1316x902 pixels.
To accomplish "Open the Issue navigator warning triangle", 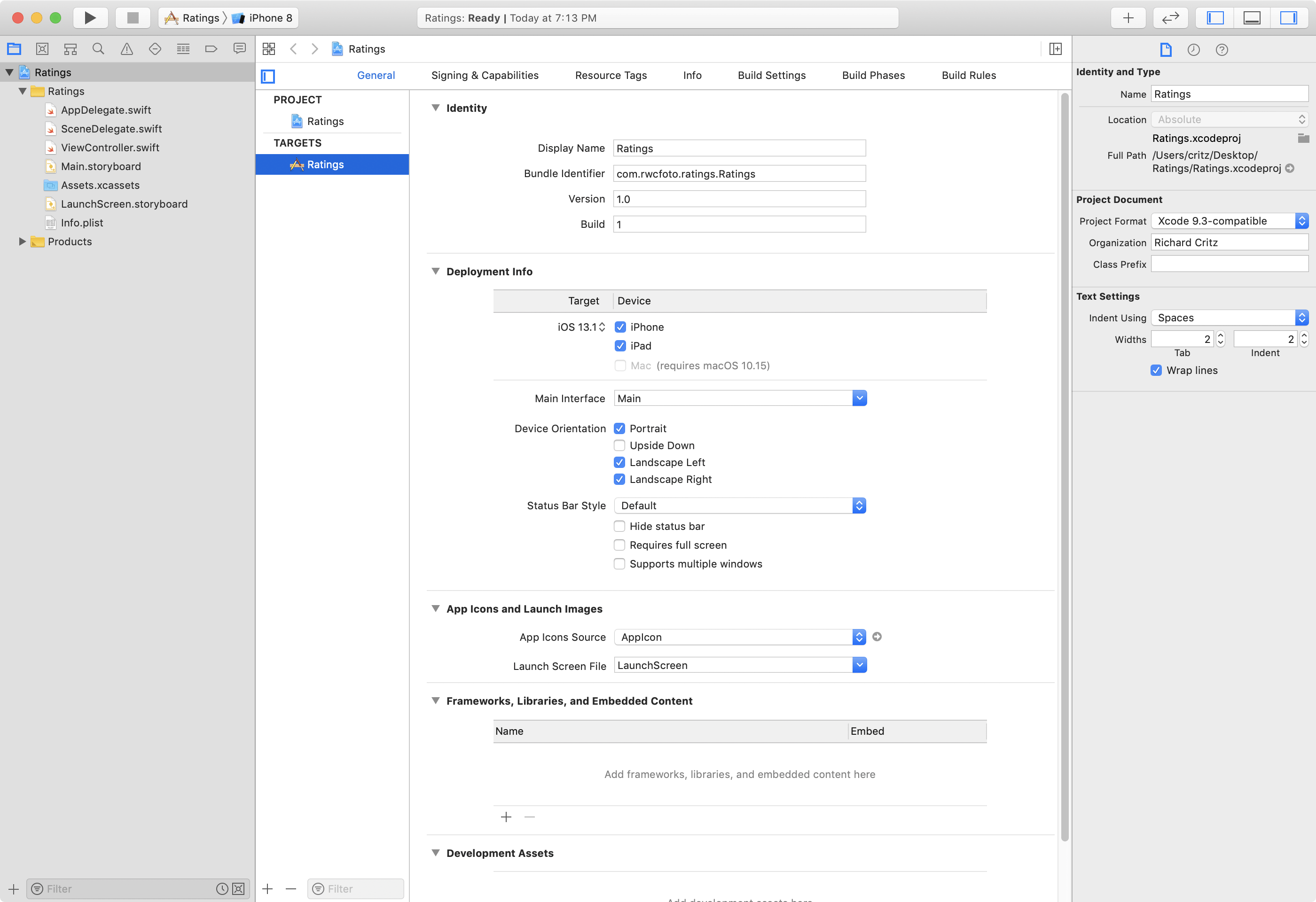I will (x=127, y=49).
